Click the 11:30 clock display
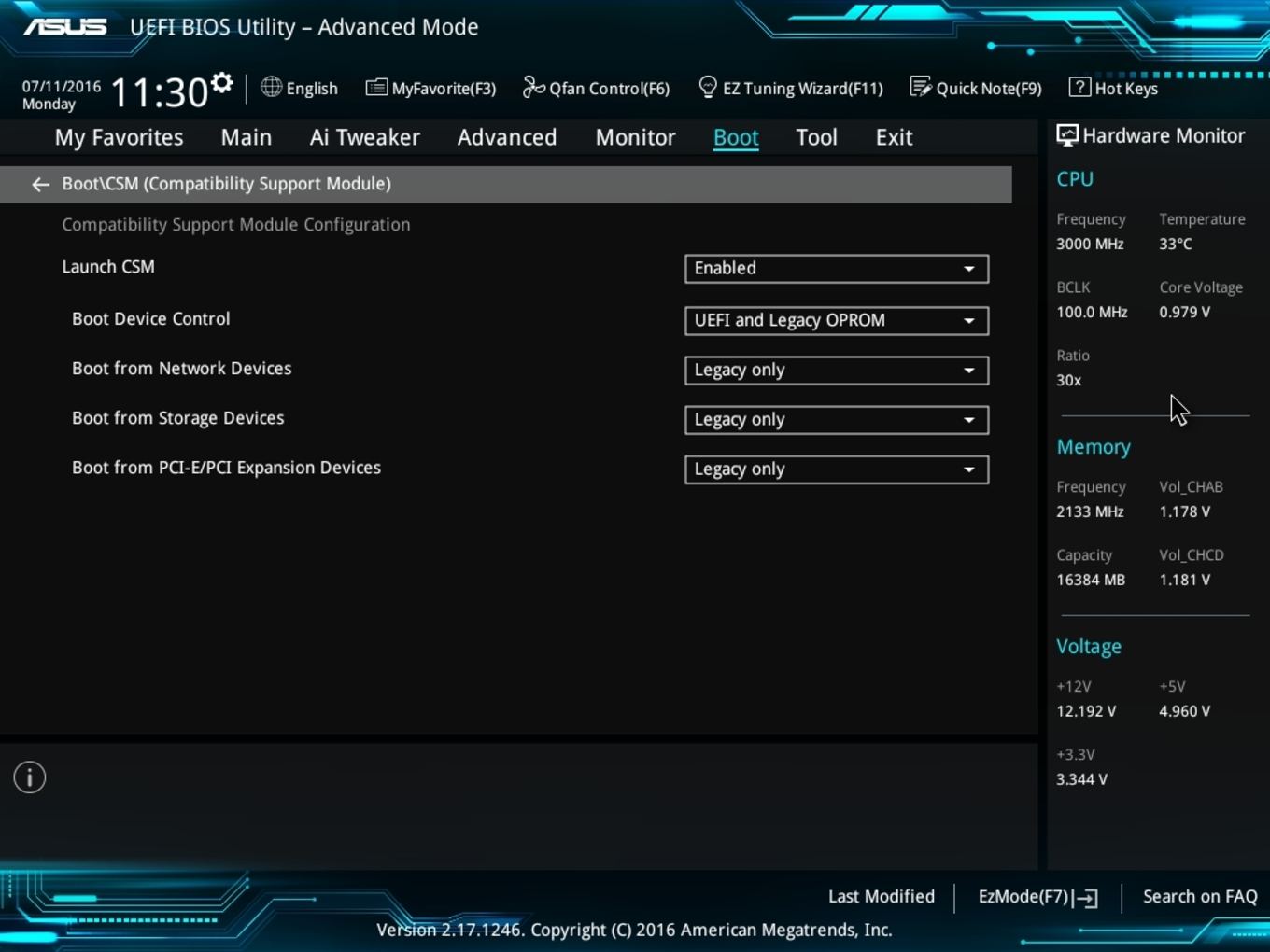This screenshot has height=952, width=1270. click(x=160, y=92)
